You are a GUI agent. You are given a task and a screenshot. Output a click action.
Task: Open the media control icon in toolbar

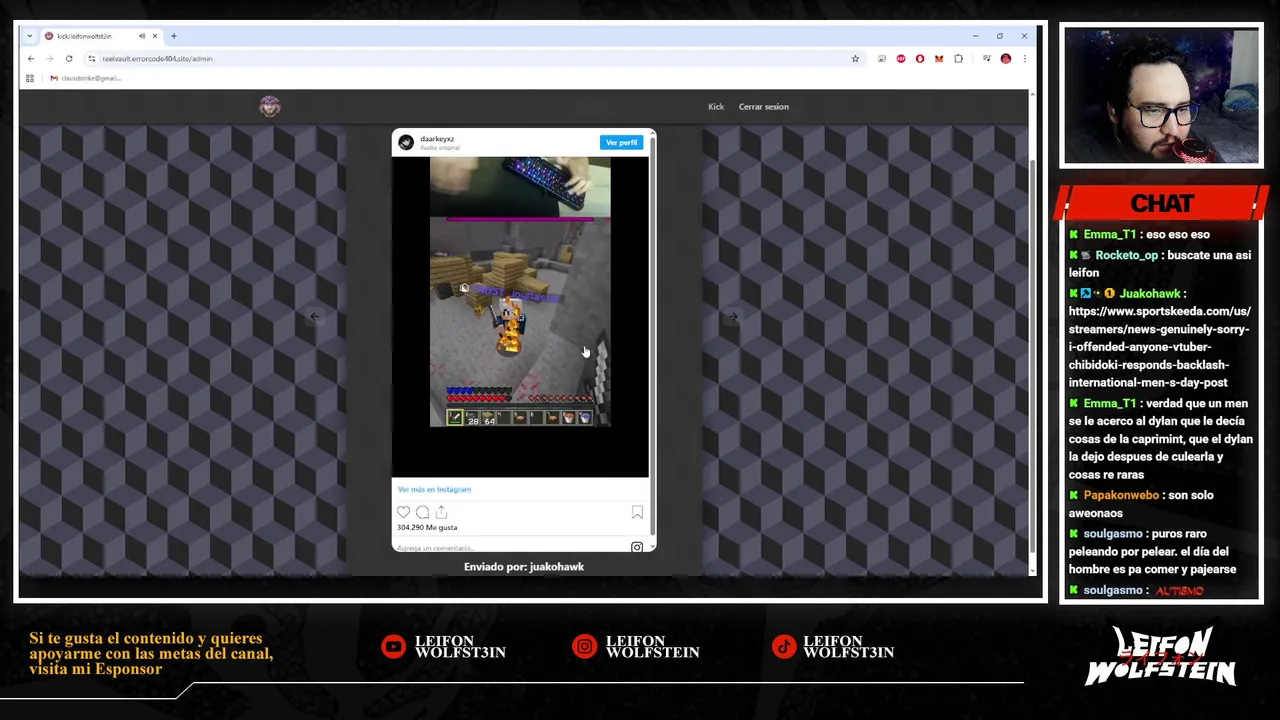[x=986, y=59]
